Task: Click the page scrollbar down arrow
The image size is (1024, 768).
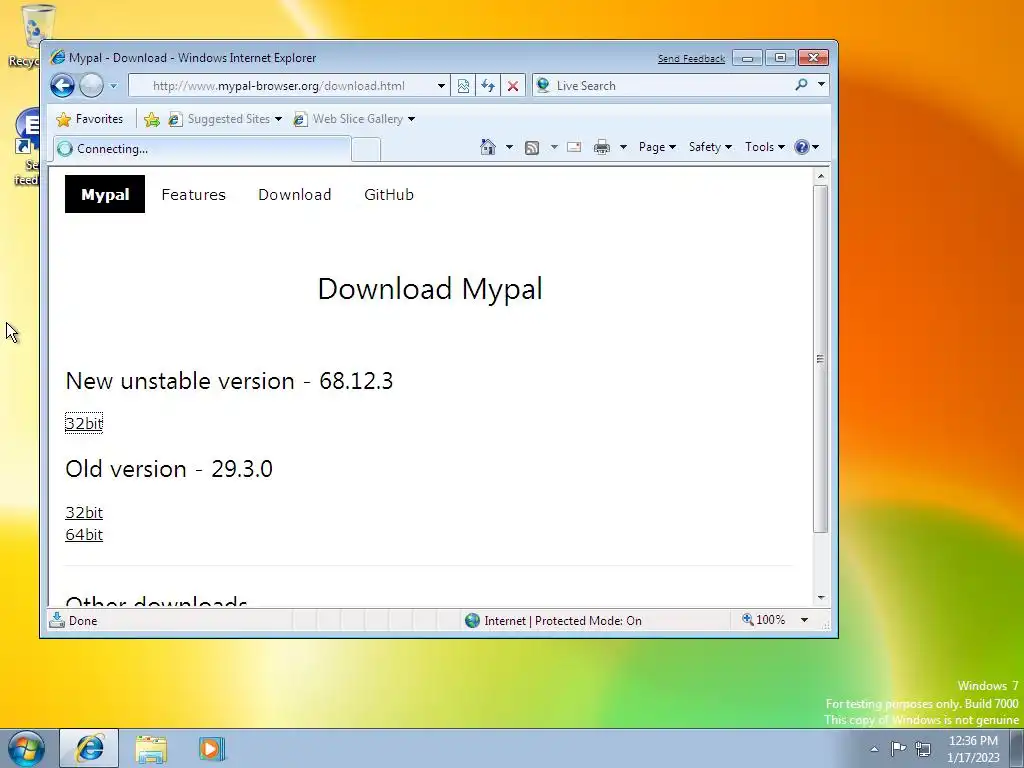Action: (821, 598)
